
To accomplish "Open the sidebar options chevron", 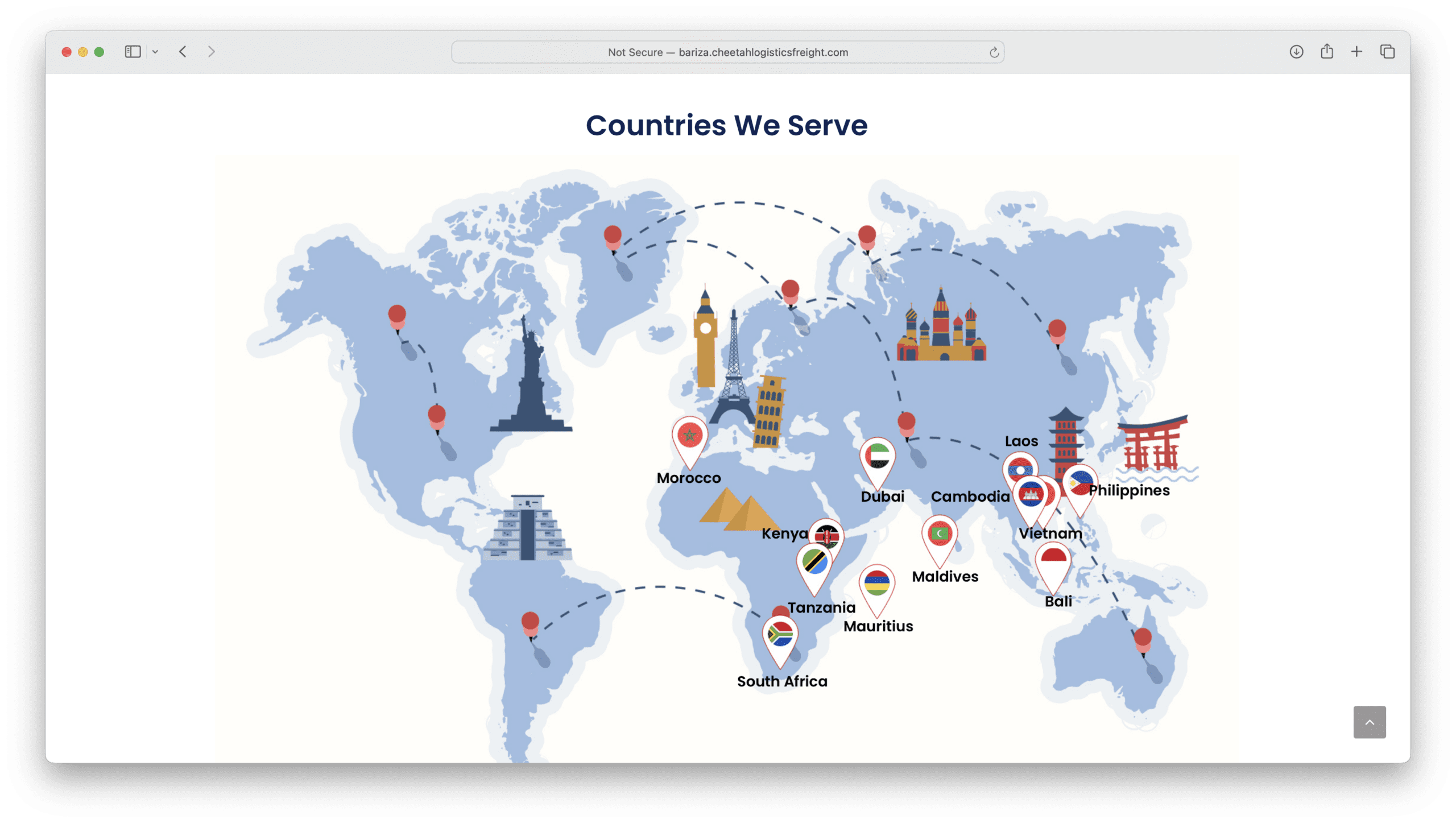I will [x=155, y=51].
